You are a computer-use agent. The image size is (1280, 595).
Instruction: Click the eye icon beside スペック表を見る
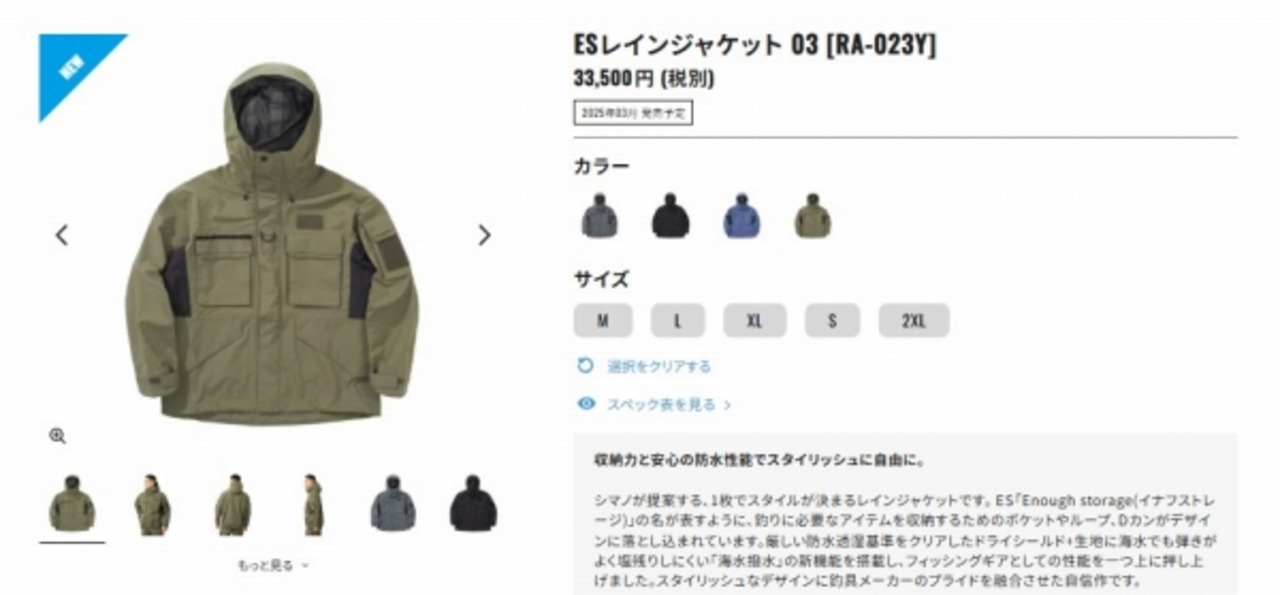coord(586,404)
